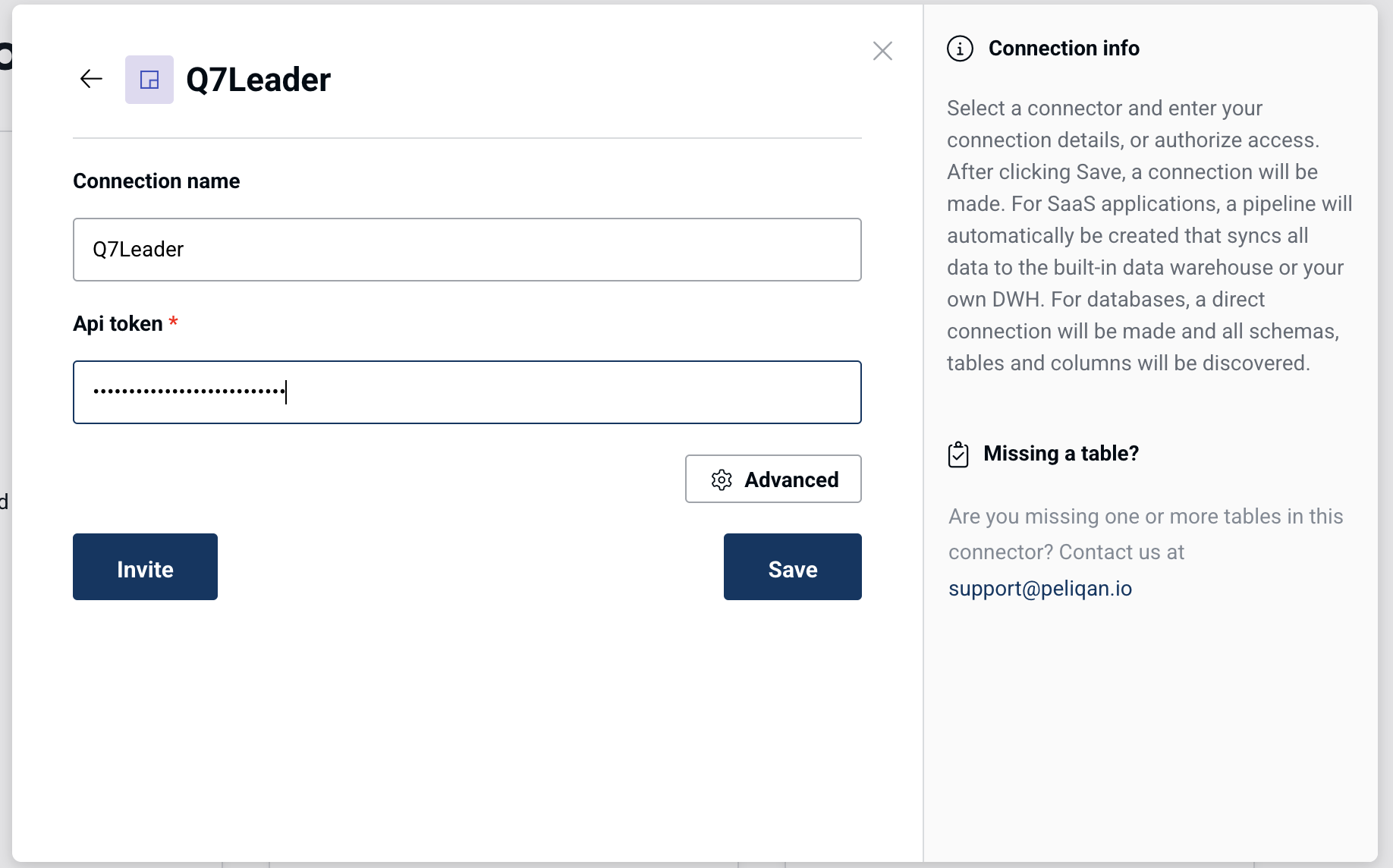The width and height of the screenshot is (1393, 868).
Task: Click the Missing a table clipboard icon
Action: pos(958,454)
